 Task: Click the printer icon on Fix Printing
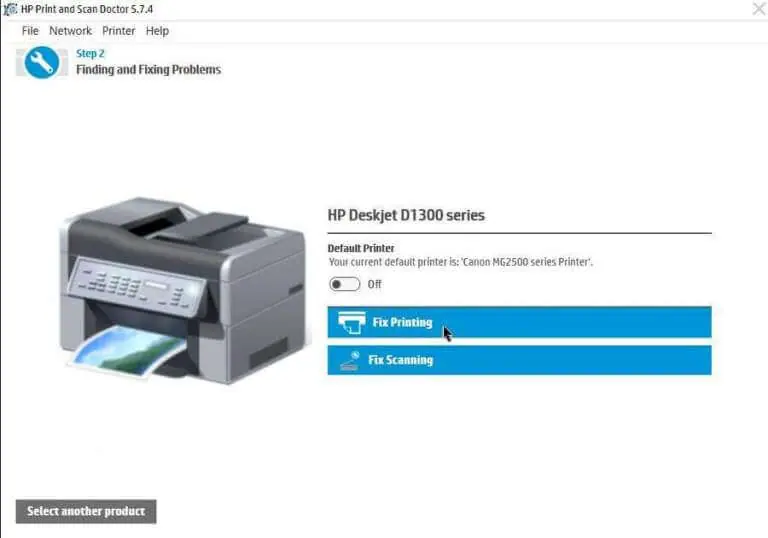point(352,322)
